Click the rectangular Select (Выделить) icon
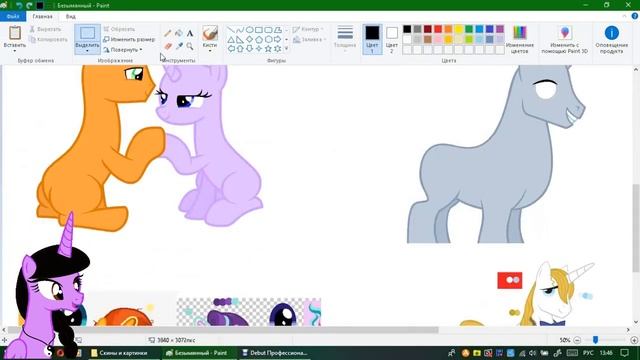 (x=87, y=33)
